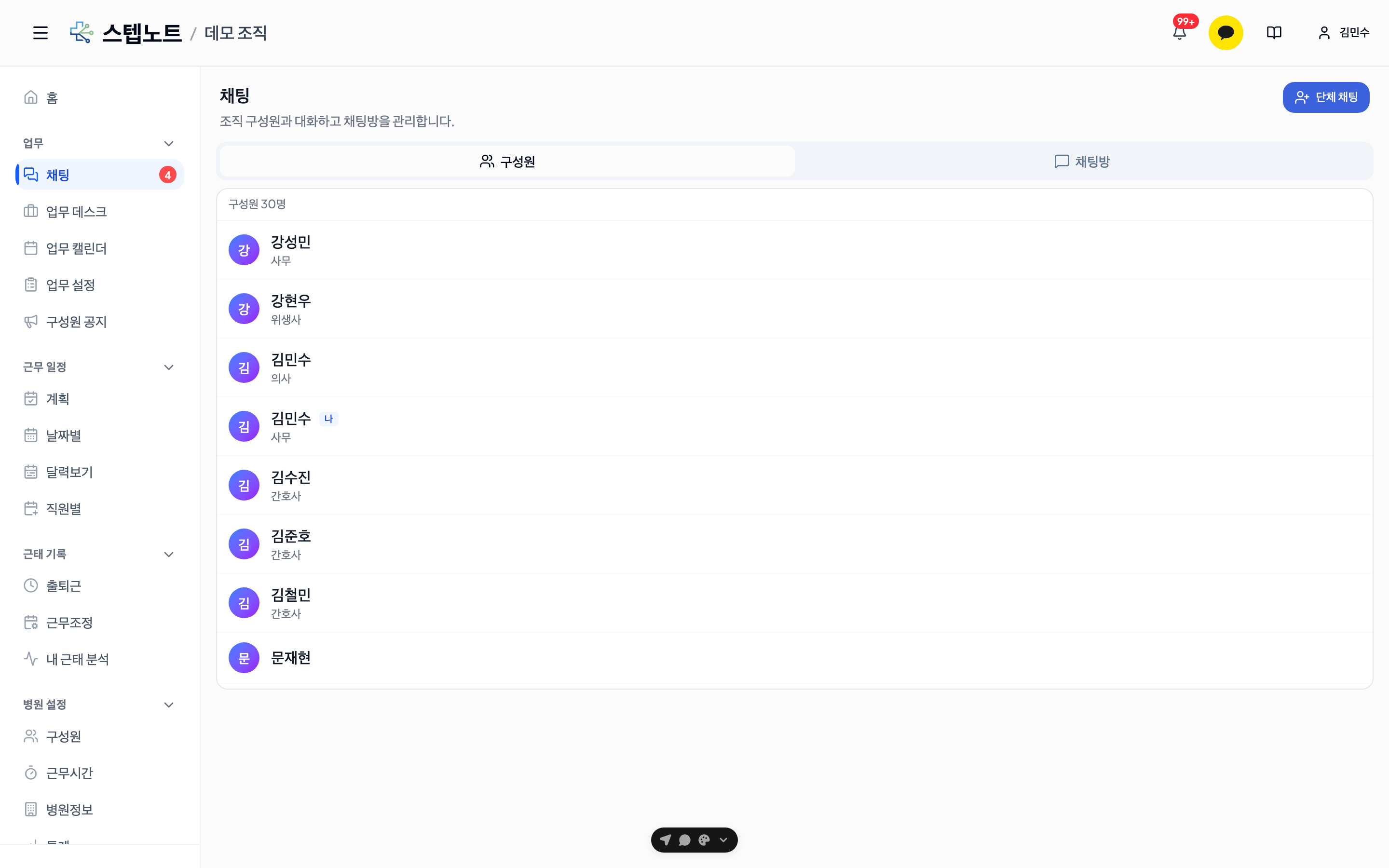Click the 달력보기 calendar icon

pos(31,472)
